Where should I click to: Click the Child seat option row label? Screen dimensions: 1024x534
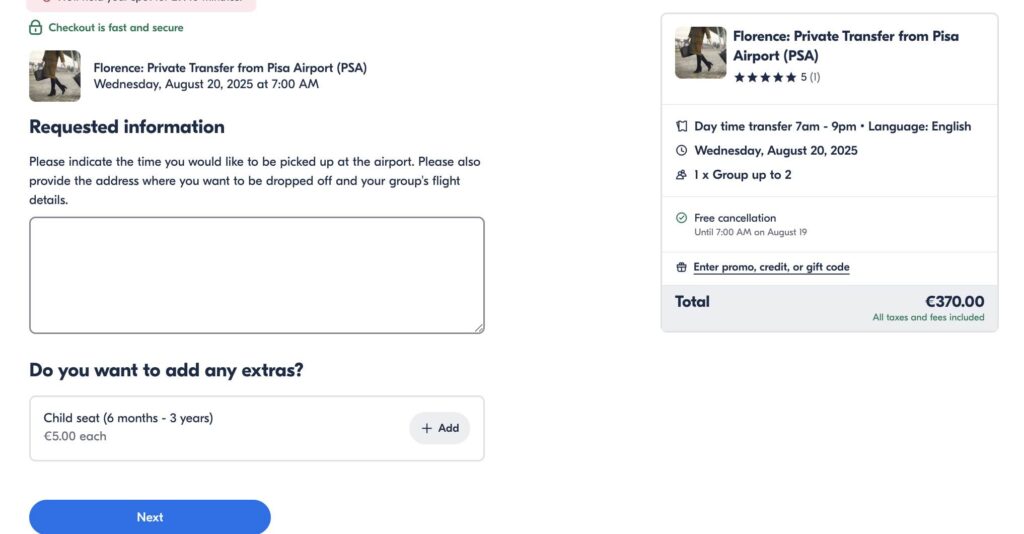point(128,418)
